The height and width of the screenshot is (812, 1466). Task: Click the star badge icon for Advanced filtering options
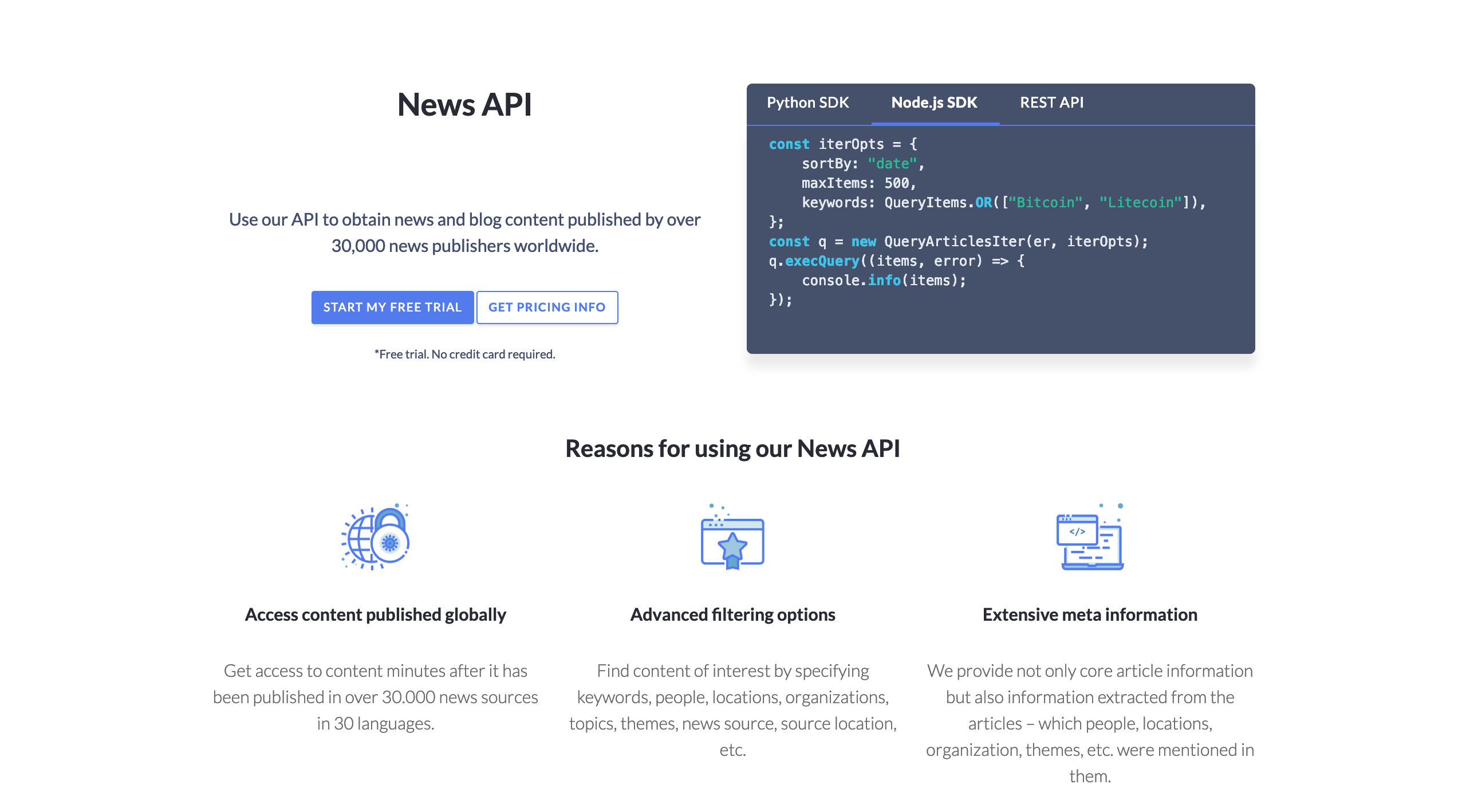click(x=732, y=547)
